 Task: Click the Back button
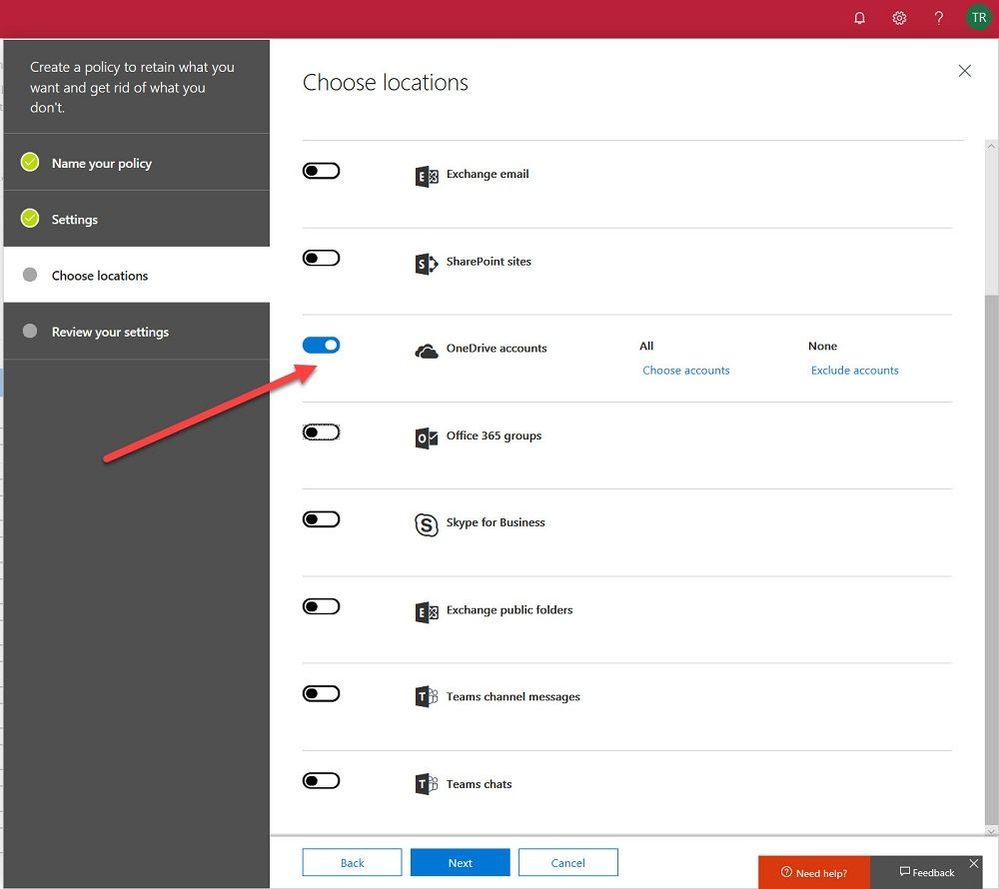click(352, 862)
